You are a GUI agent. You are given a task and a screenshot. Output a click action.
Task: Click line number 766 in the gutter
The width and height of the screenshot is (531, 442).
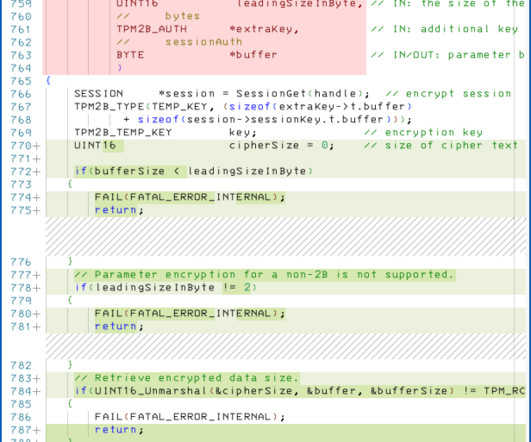[21, 94]
